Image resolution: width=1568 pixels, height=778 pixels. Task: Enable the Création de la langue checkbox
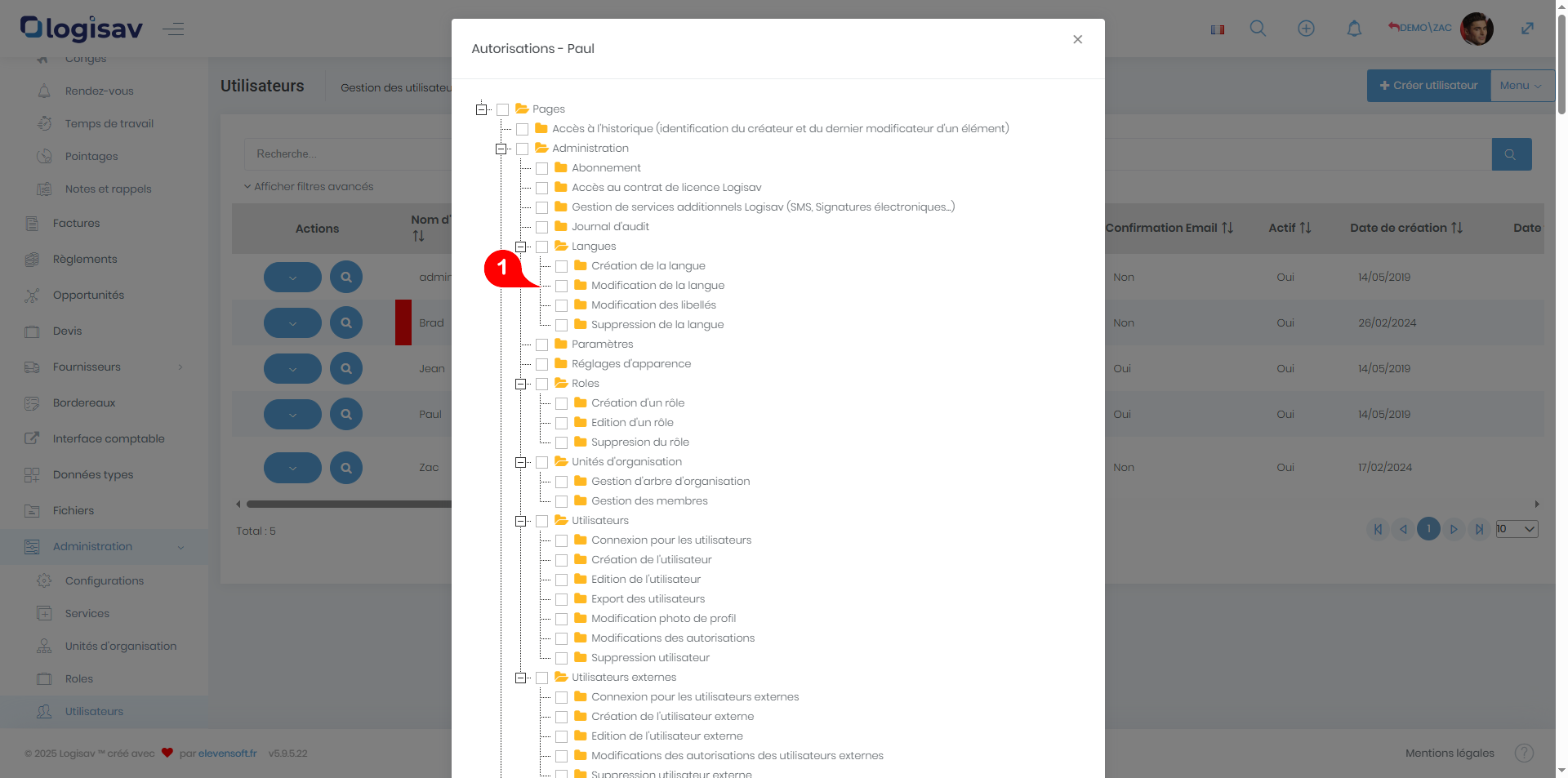click(x=561, y=266)
